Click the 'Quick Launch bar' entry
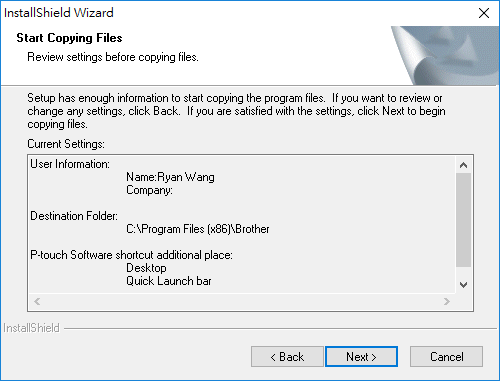The width and height of the screenshot is (500, 381). point(169,281)
